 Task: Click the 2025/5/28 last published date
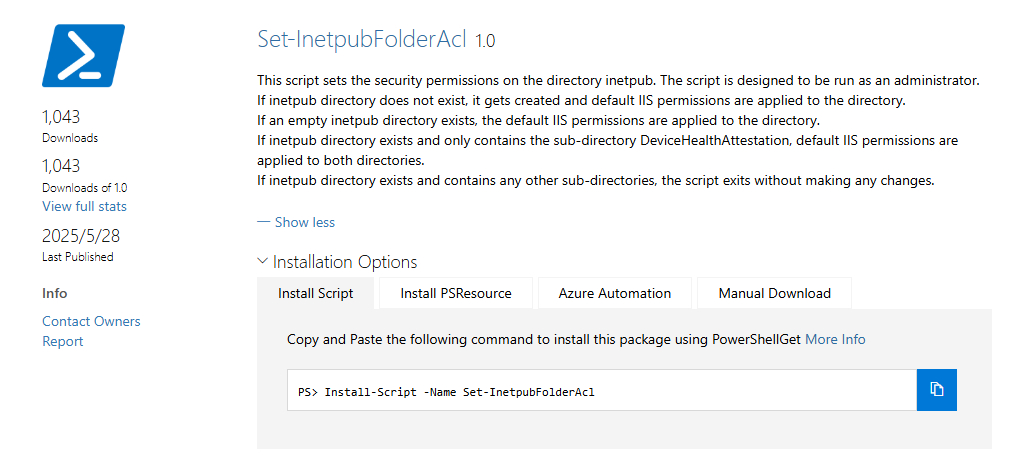coord(81,236)
